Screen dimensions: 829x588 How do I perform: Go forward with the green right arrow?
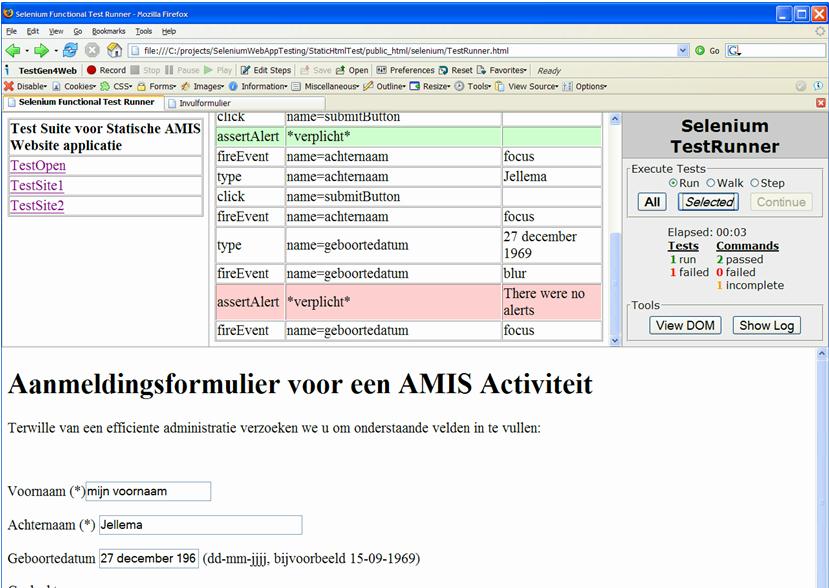click(x=41, y=51)
